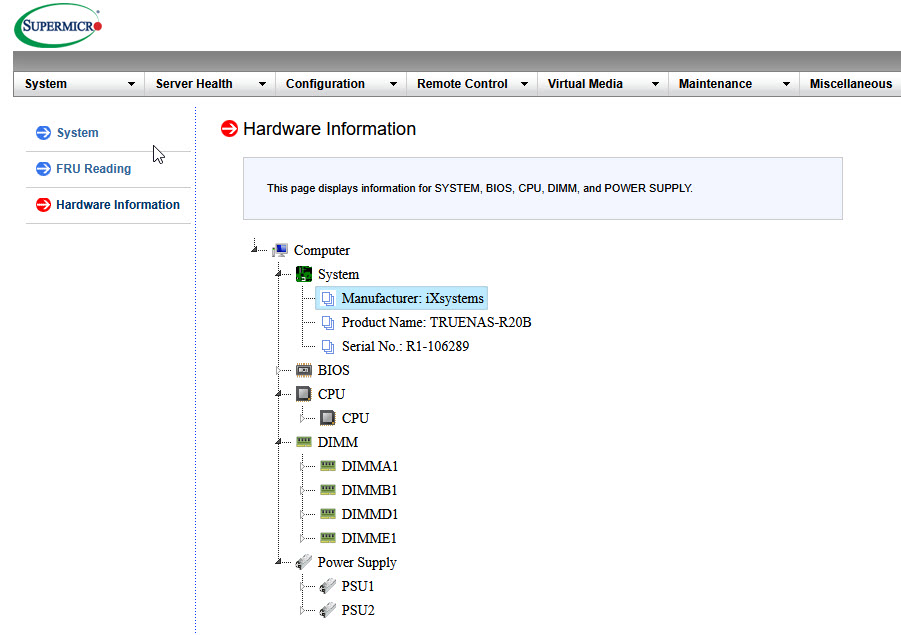This screenshot has width=901, height=635.
Task: Collapse the Power Supply tree node
Action: [x=278, y=561]
